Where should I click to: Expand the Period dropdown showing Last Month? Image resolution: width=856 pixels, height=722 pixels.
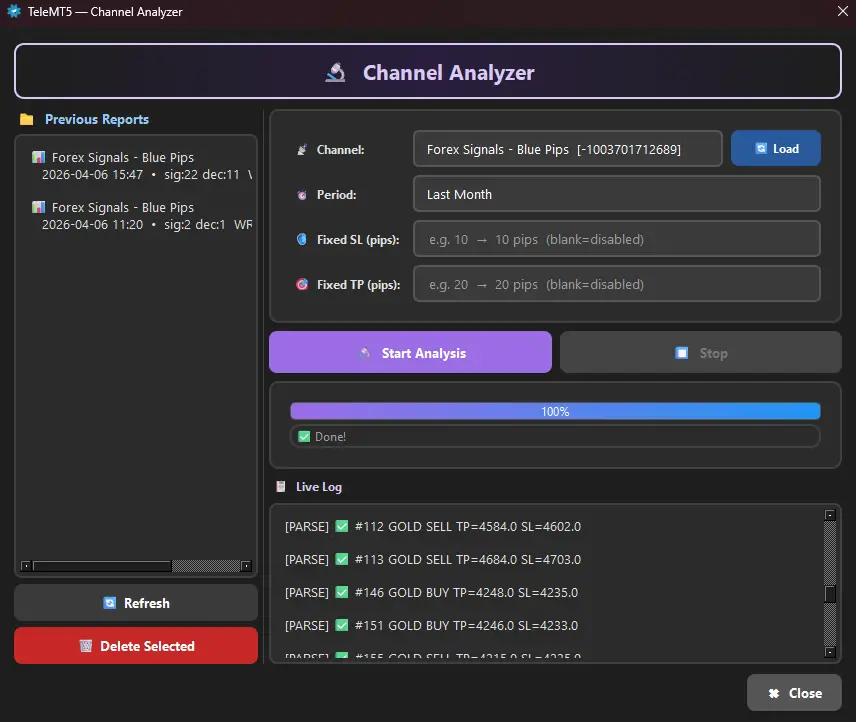(x=616, y=194)
